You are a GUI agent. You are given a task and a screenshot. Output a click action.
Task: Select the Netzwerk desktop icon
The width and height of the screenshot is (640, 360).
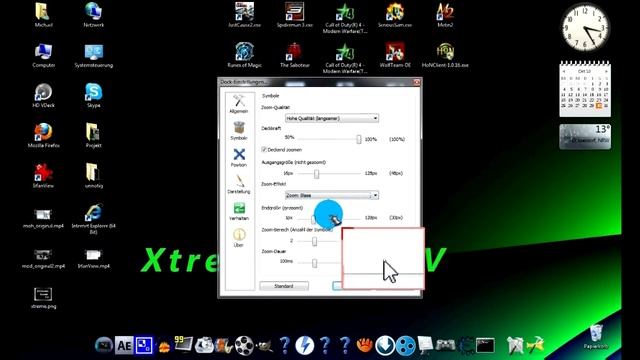(x=93, y=15)
